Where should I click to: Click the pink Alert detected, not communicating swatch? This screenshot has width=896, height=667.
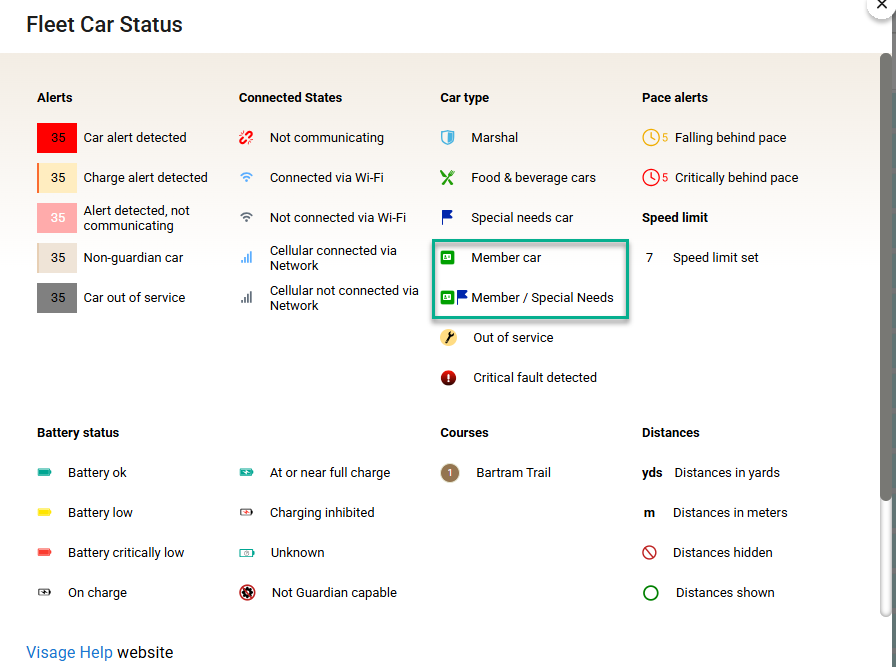coord(57,218)
